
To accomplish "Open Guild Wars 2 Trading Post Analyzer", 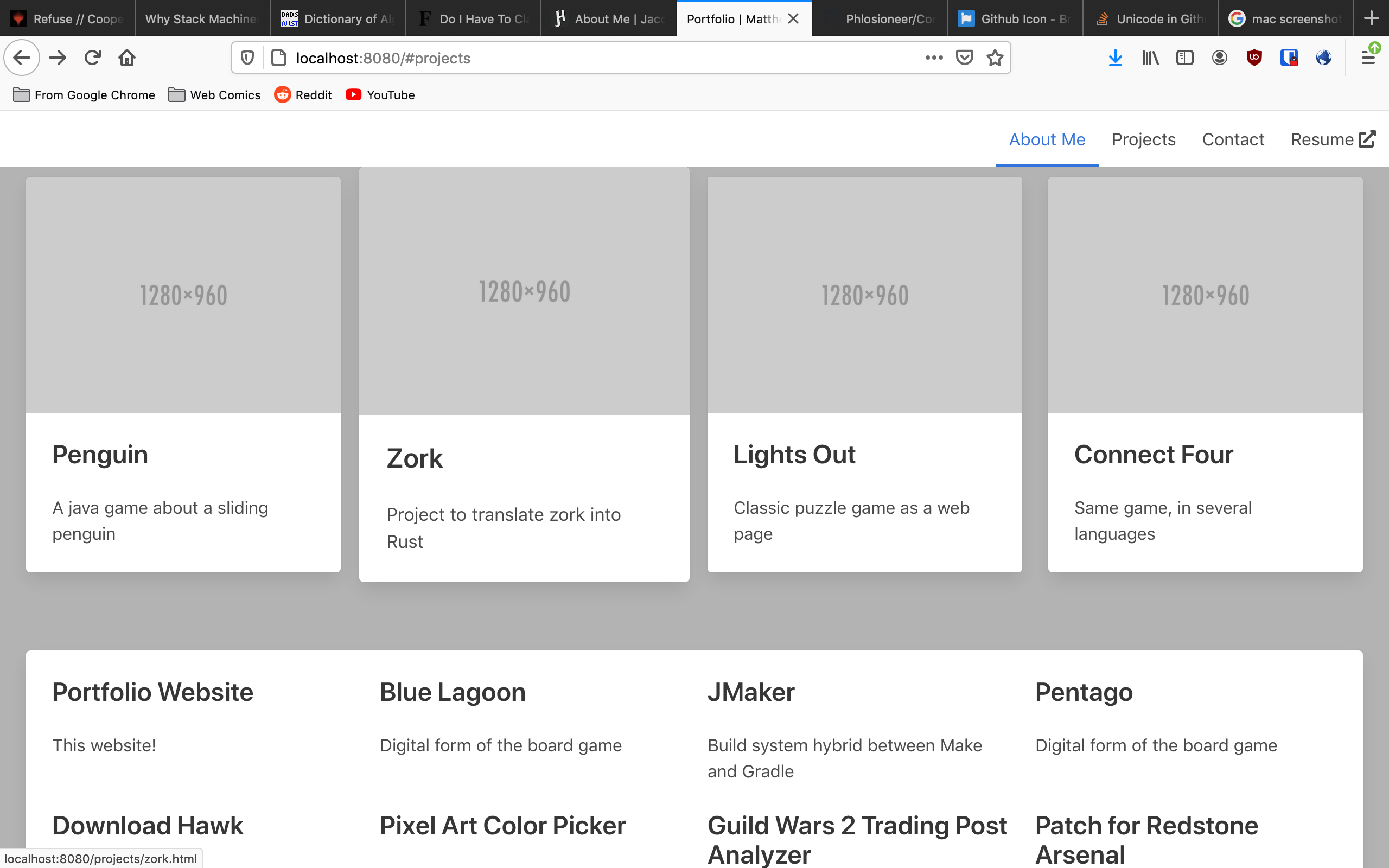I will [x=857, y=840].
